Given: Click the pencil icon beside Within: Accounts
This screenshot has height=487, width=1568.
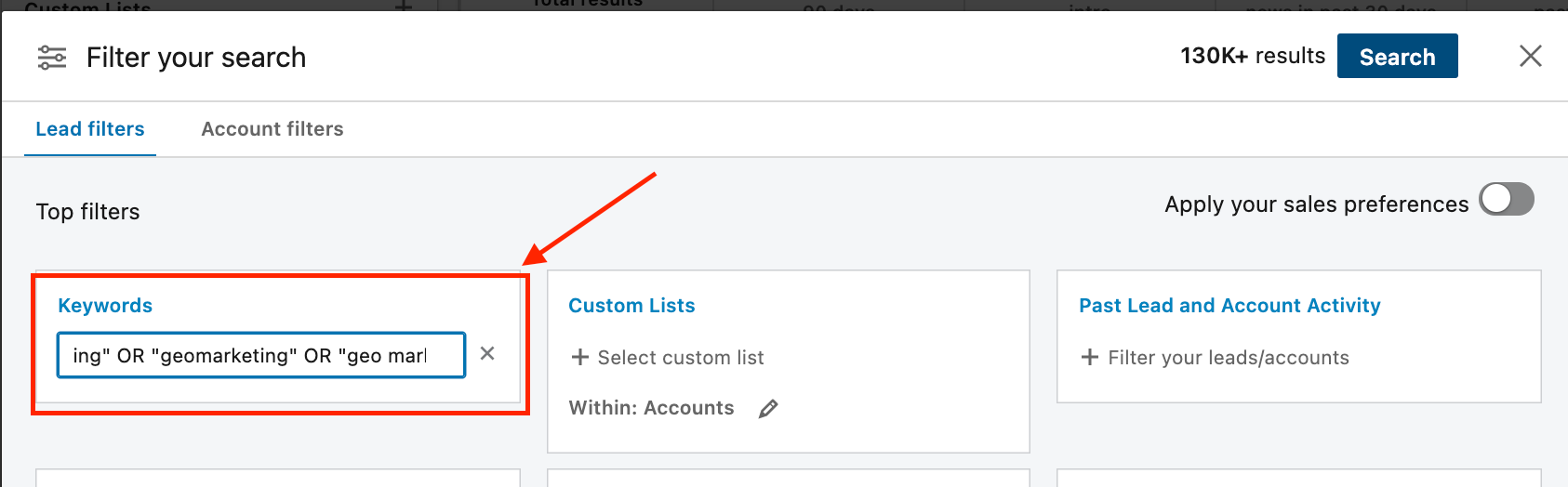Looking at the screenshot, I should tap(768, 408).
